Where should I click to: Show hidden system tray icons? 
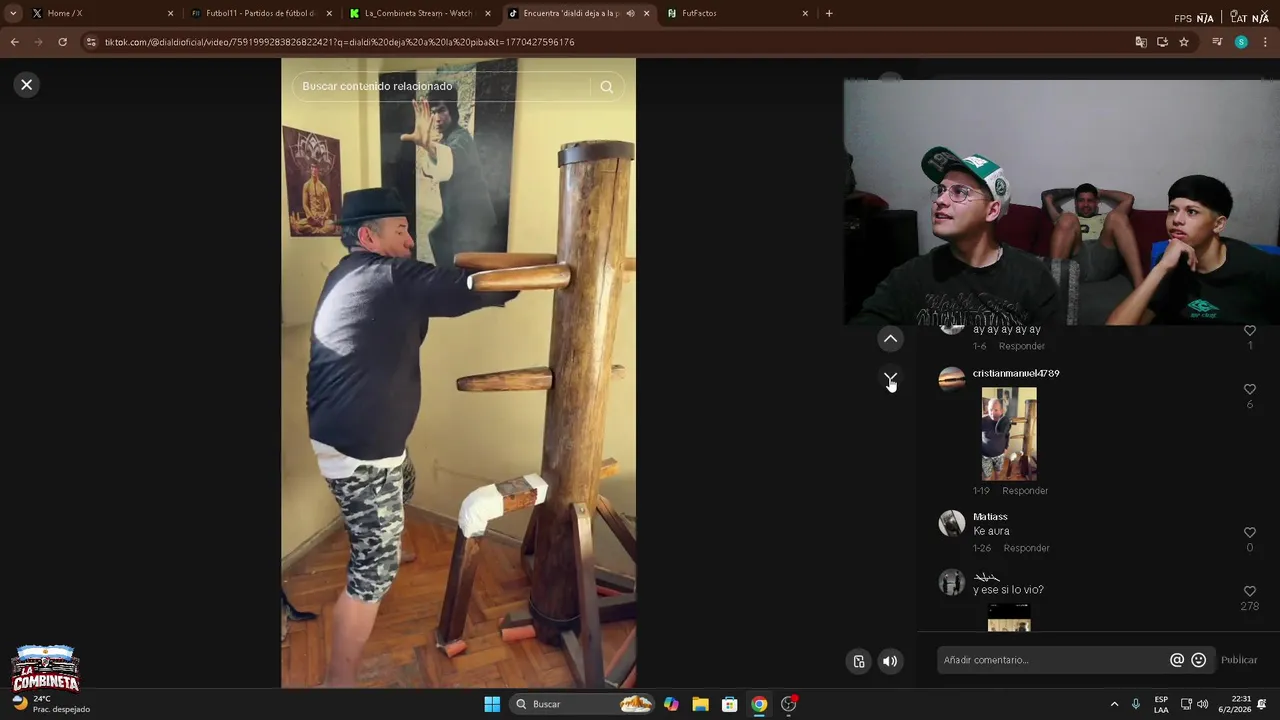(1114, 704)
